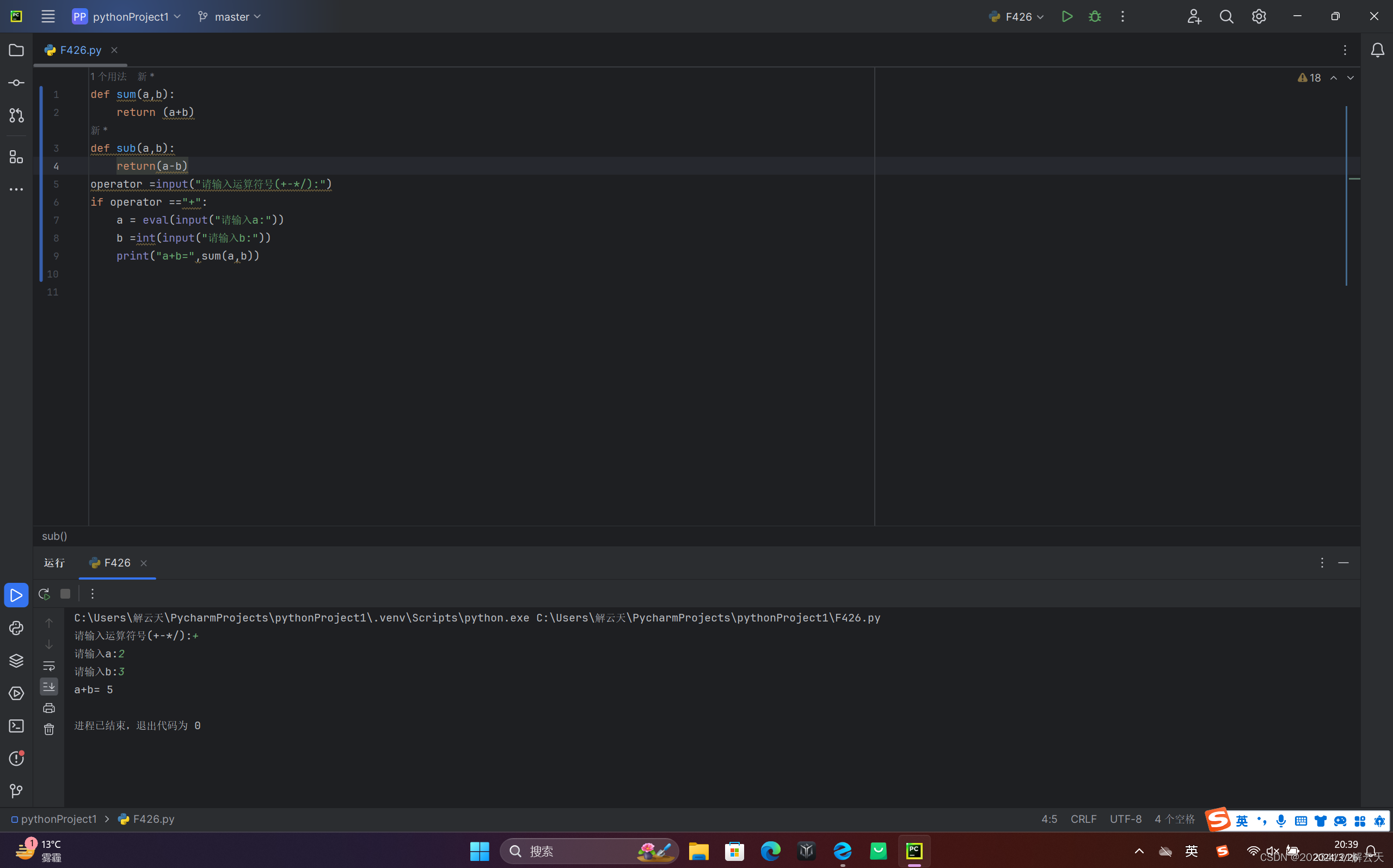Open the Problems tool window
This screenshot has width=1393, height=868.
(16, 759)
